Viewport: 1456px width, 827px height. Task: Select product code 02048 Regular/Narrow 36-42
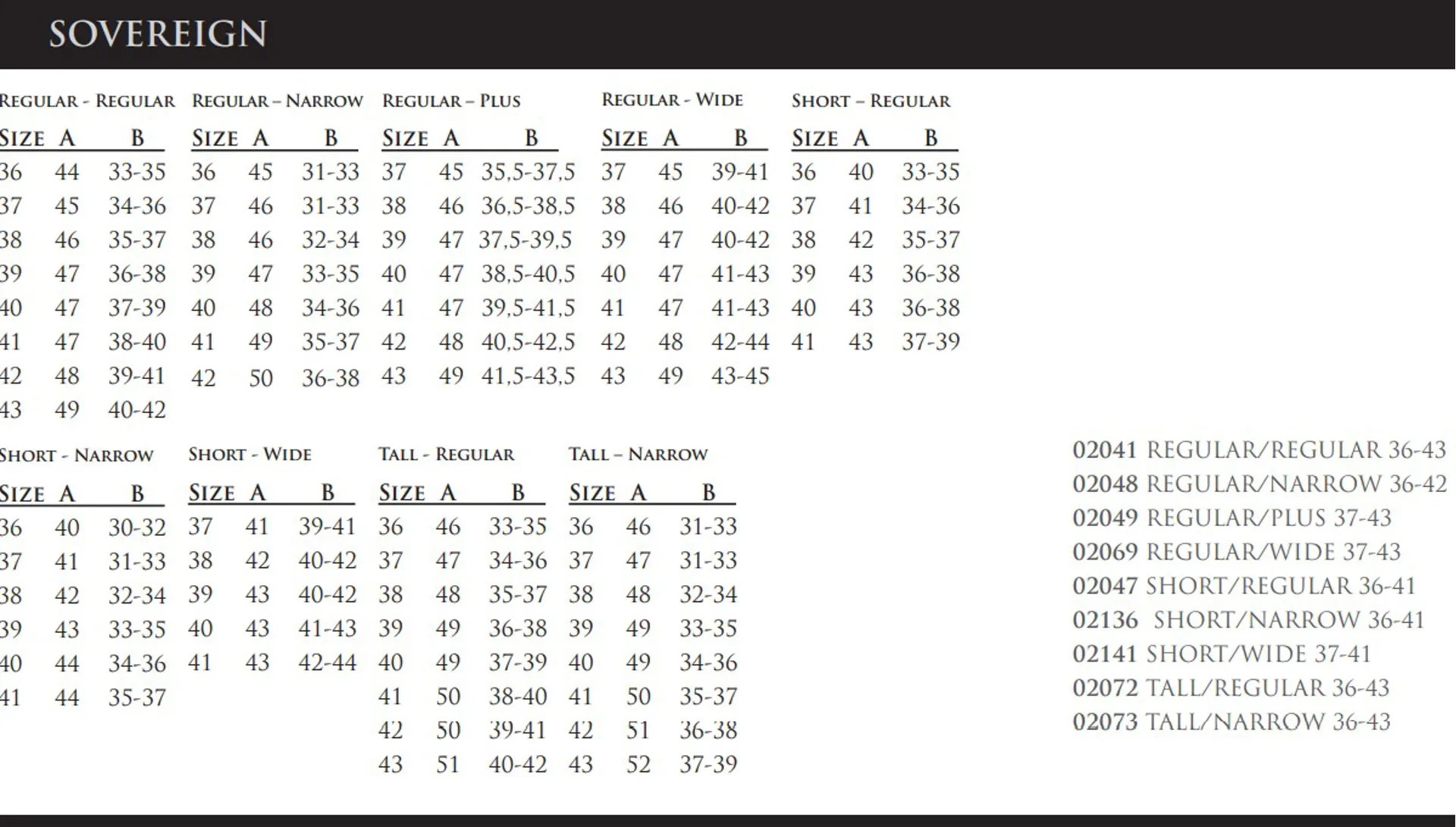[x=1259, y=484]
